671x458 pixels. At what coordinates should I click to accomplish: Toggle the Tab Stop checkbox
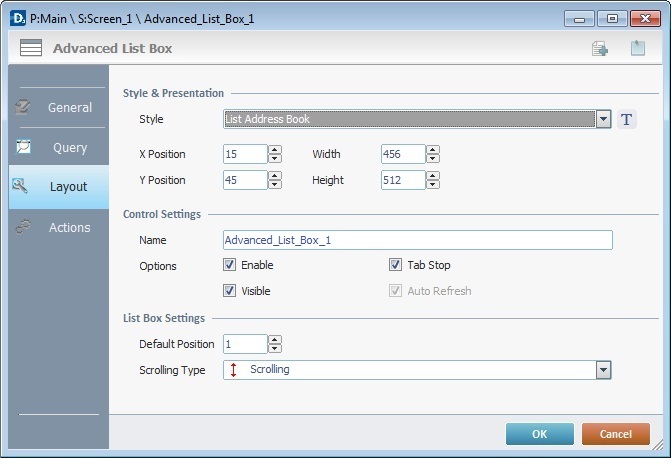[x=395, y=265]
